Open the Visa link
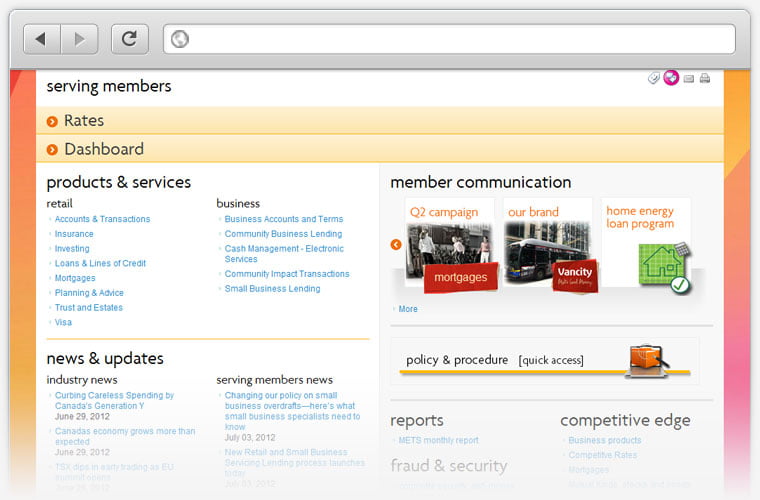The image size is (760, 500). [63, 322]
